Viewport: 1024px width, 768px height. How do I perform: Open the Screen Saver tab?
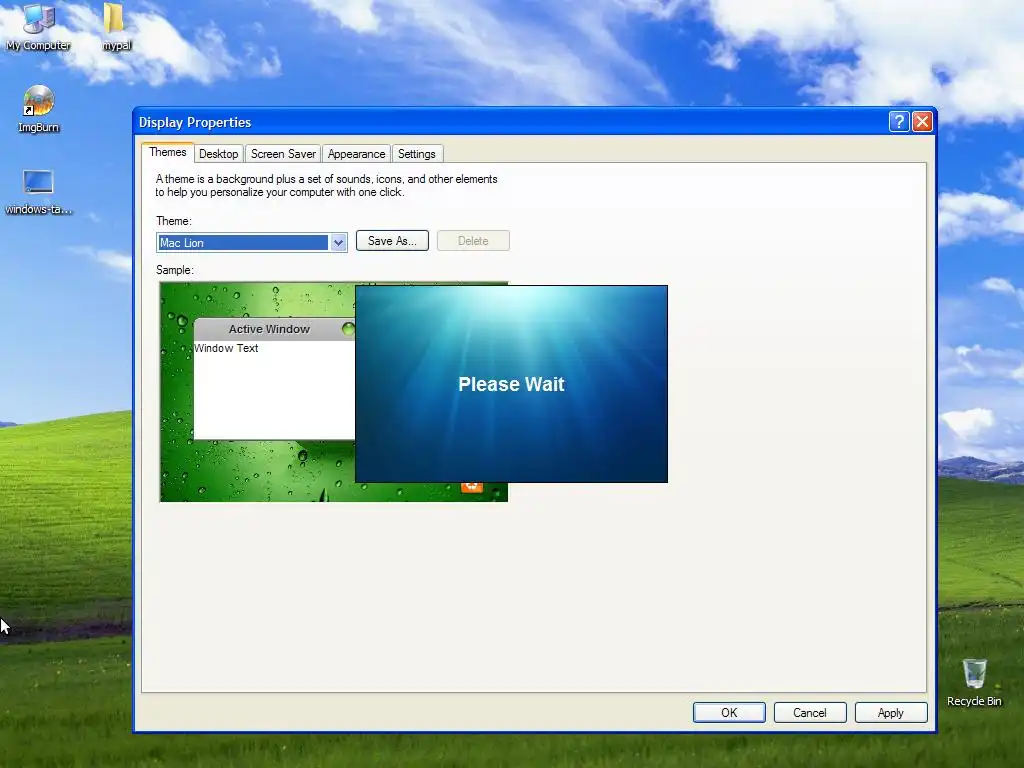pos(283,153)
